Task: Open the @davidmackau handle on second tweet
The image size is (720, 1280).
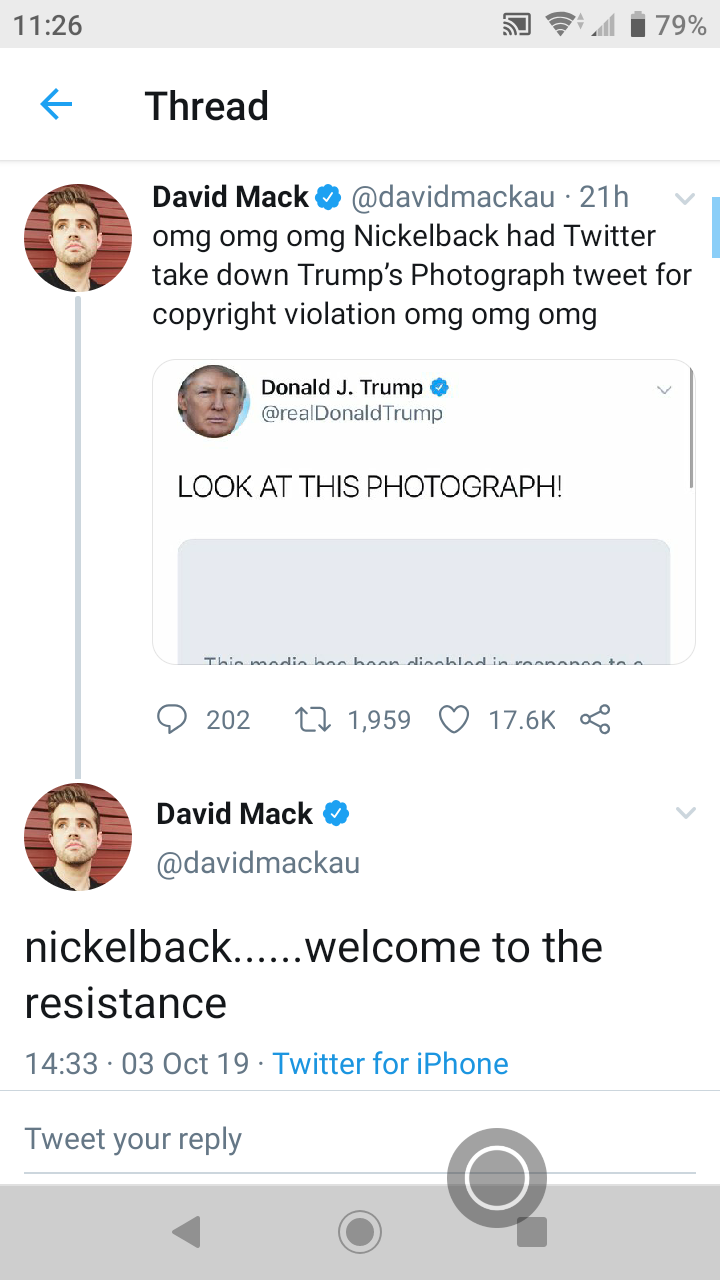Action: coord(258,863)
